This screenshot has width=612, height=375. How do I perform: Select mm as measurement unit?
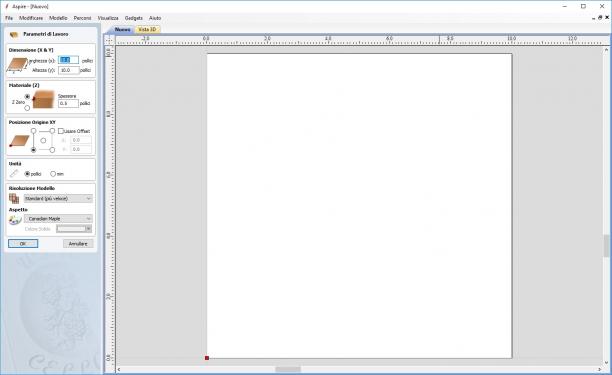click(53, 174)
